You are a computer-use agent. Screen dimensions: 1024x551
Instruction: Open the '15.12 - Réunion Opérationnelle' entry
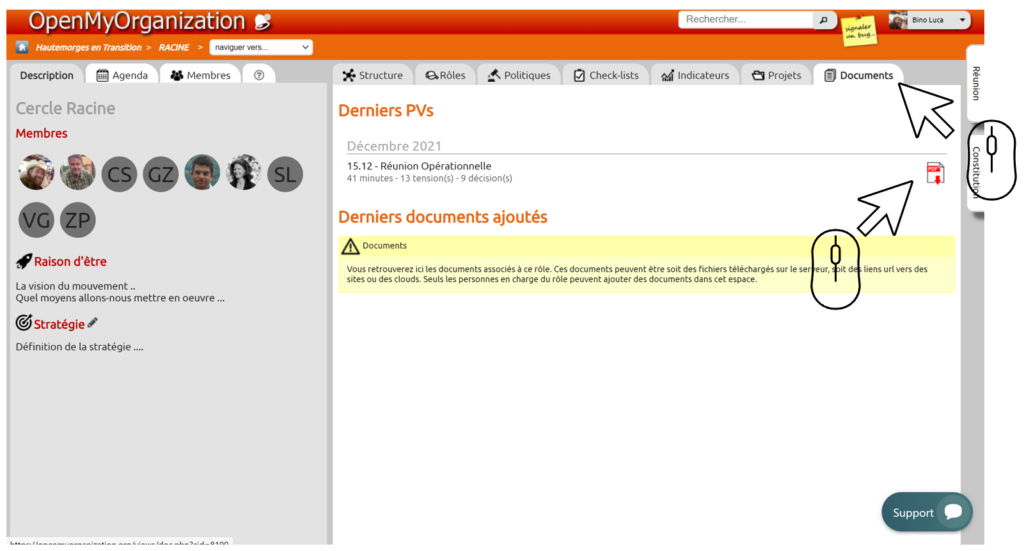pyautogui.click(x=419, y=166)
